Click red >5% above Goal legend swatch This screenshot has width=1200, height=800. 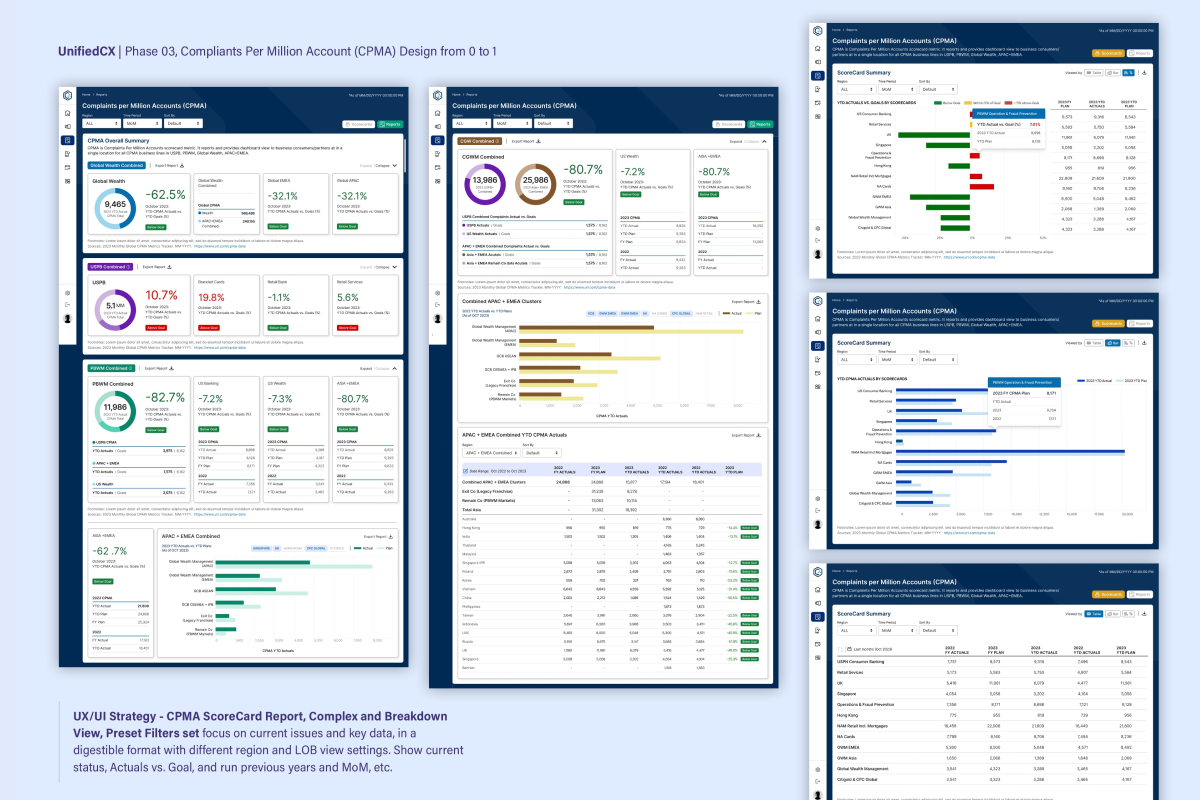(1008, 103)
